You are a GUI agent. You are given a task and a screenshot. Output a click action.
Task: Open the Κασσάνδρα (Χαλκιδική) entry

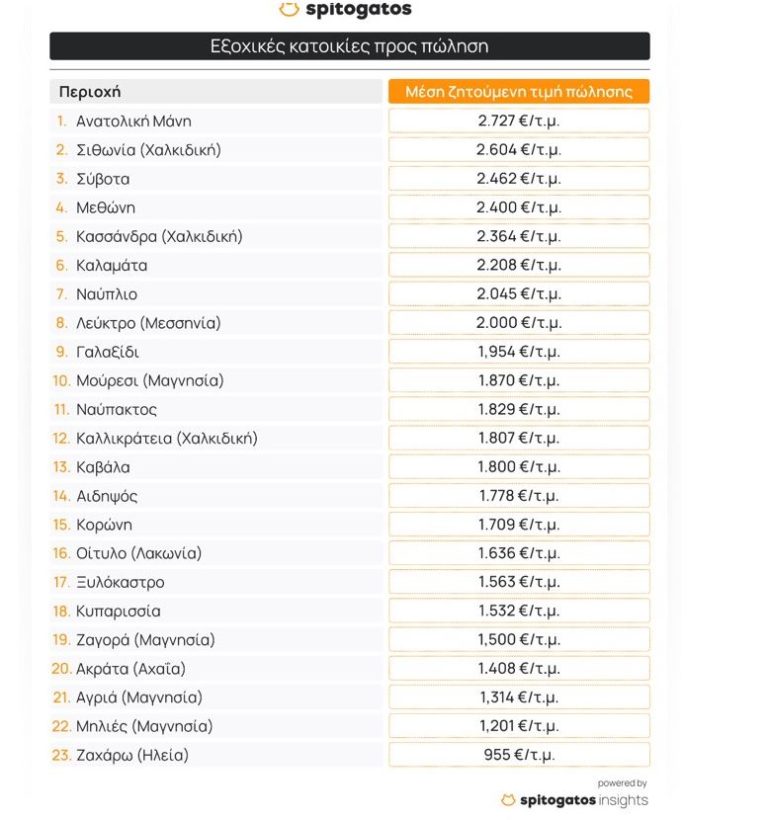click(x=159, y=237)
